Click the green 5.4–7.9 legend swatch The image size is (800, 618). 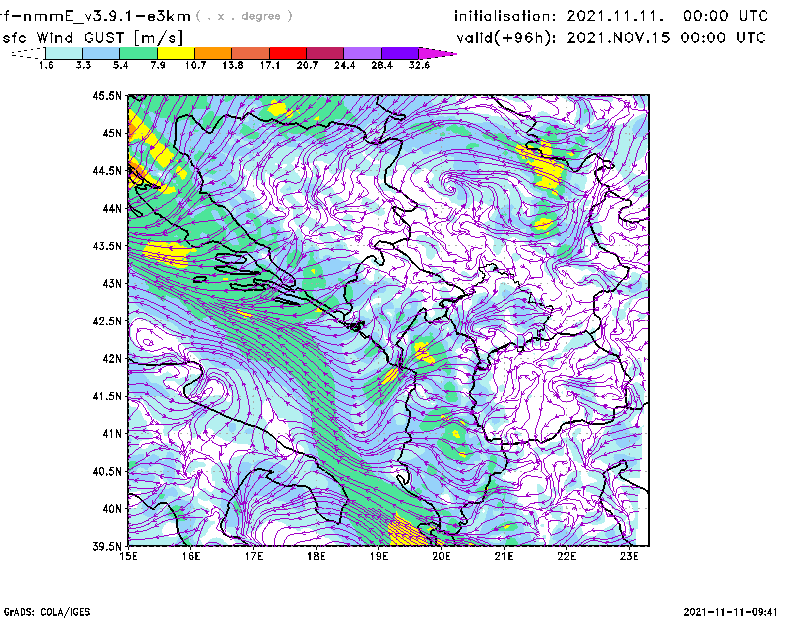pos(138,53)
